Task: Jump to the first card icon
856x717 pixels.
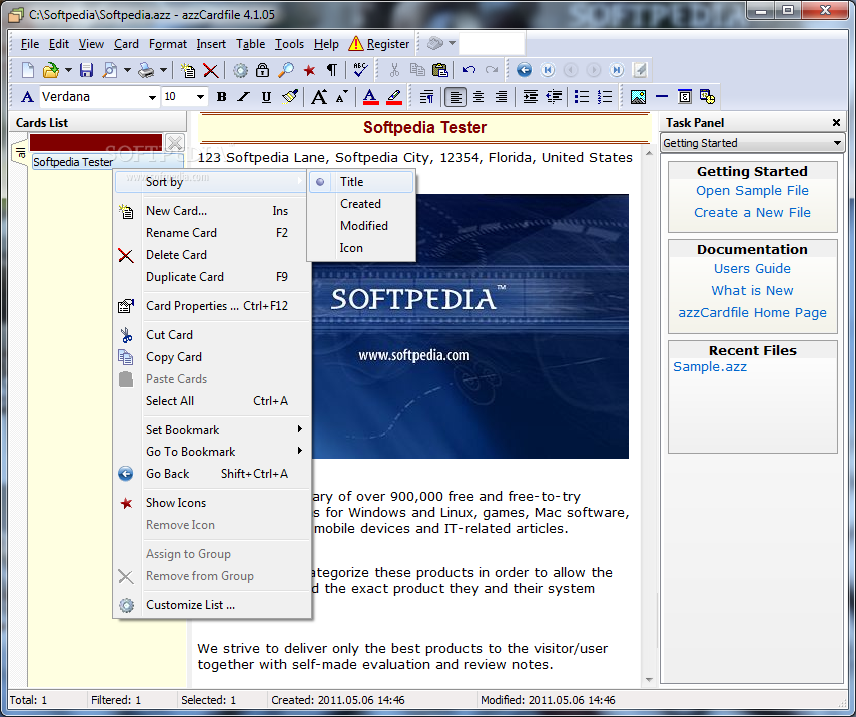Action: (x=548, y=70)
